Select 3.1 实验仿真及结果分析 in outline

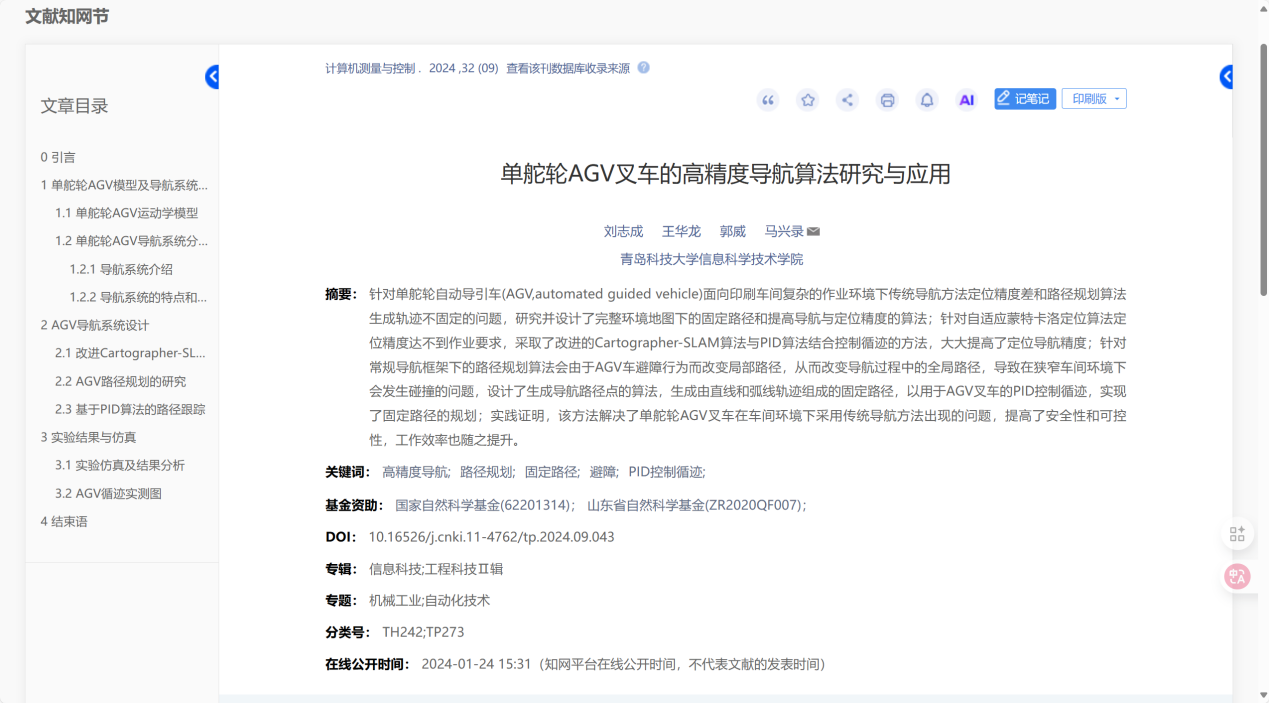119,465
